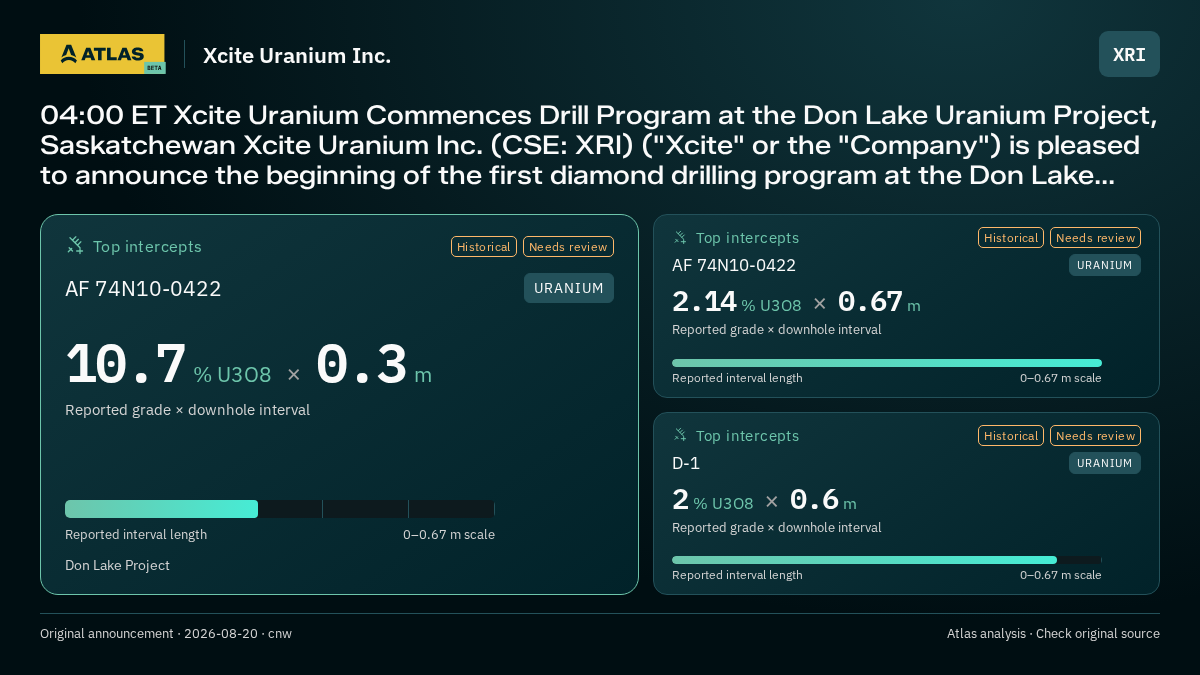Image resolution: width=1200 pixels, height=675 pixels.
Task: Click the Needs review tag in the 2.14 % card
Action: (1095, 238)
